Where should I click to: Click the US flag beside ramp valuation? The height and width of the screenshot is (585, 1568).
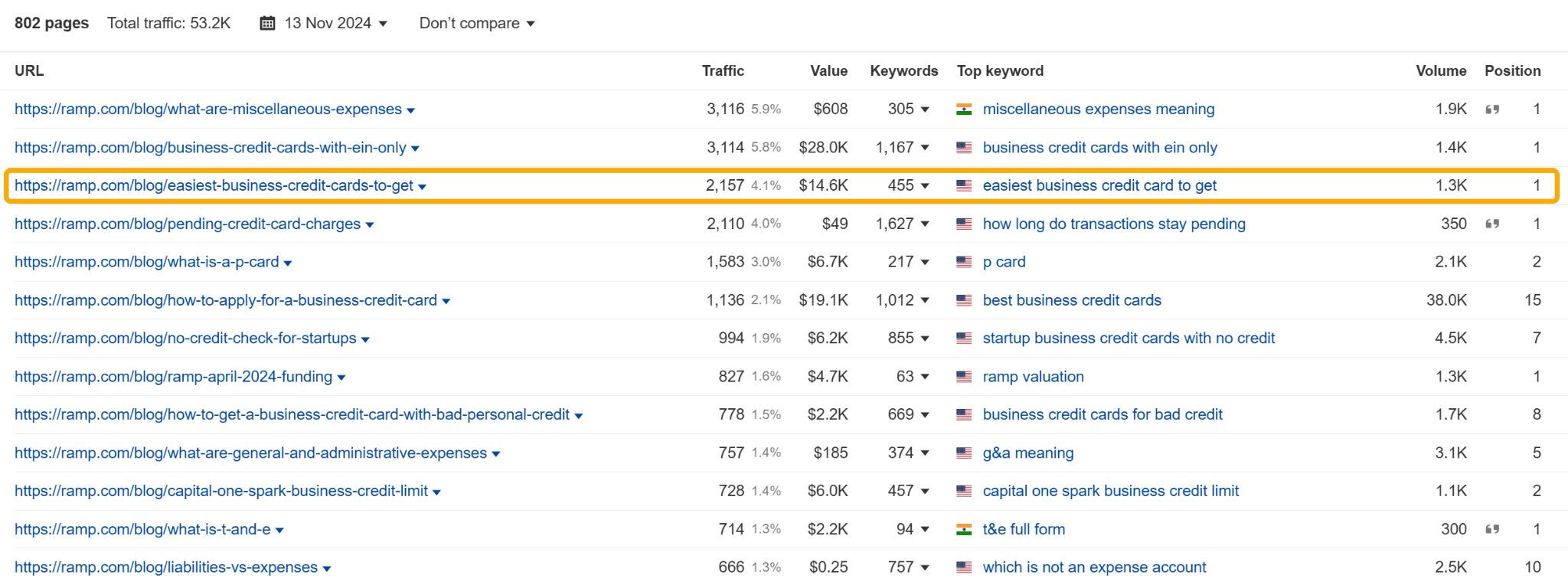click(x=965, y=376)
